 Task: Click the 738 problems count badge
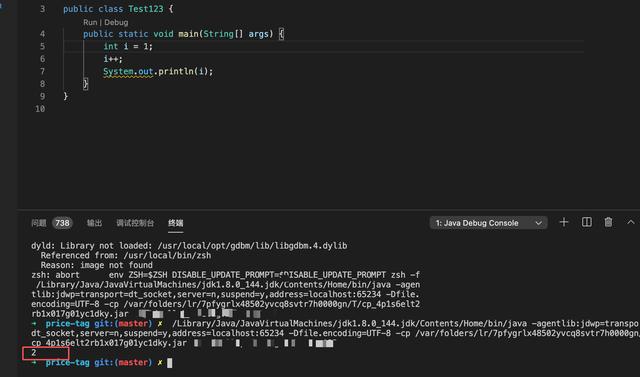[62, 223]
